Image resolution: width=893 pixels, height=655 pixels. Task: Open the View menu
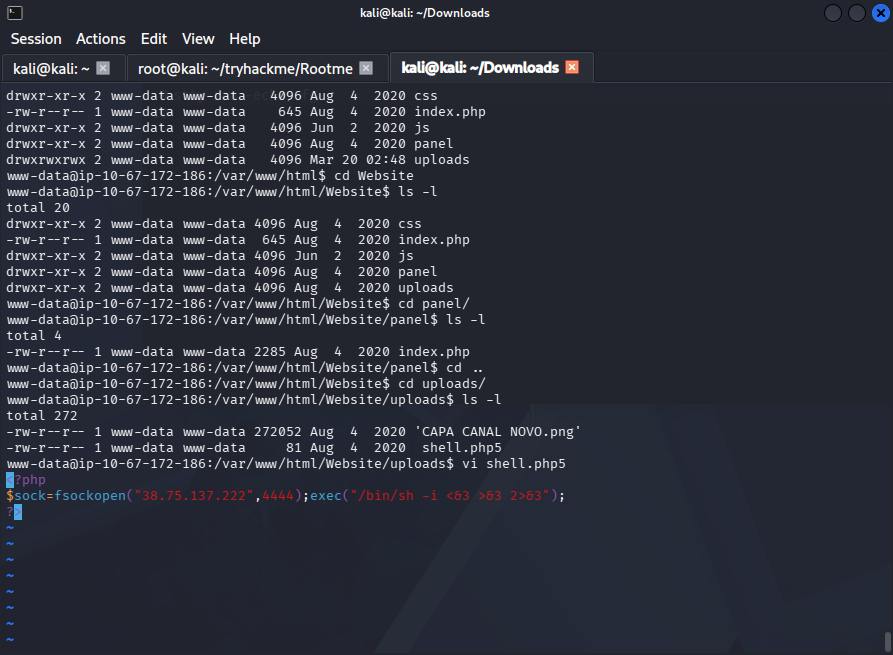pyautogui.click(x=198, y=39)
